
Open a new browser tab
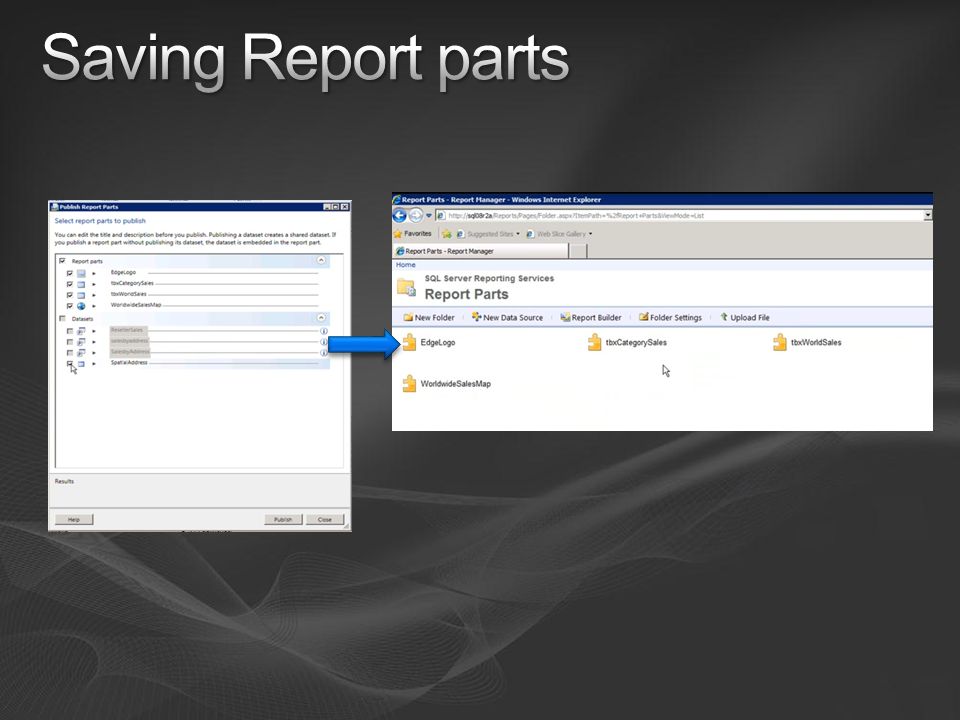[x=578, y=251]
